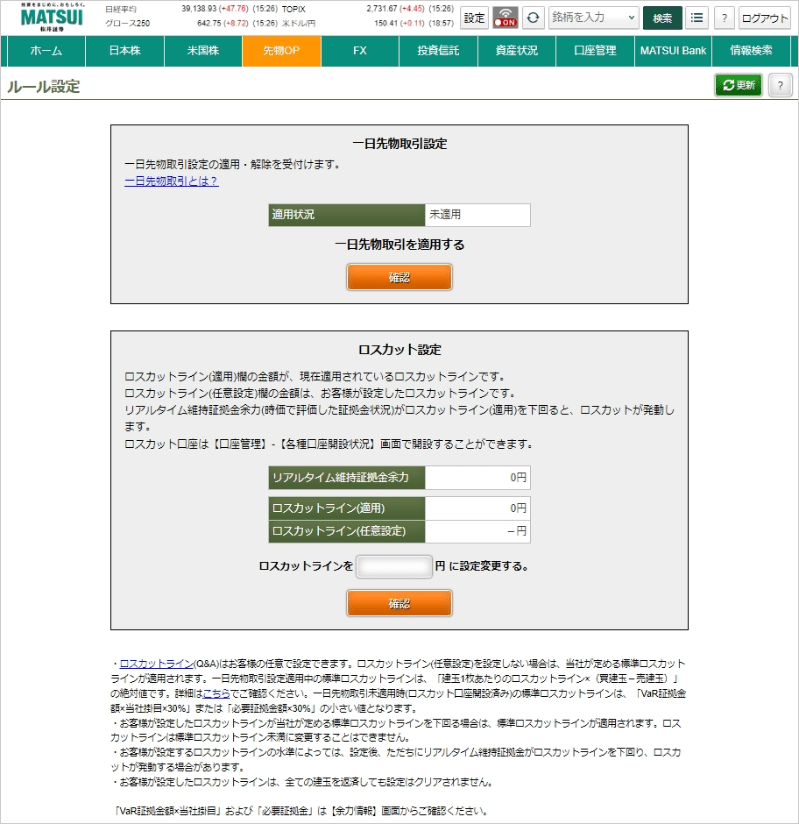The height and width of the screenshot is (824, 799).
Task: Click the 未適用 status value
Action: 478,214
